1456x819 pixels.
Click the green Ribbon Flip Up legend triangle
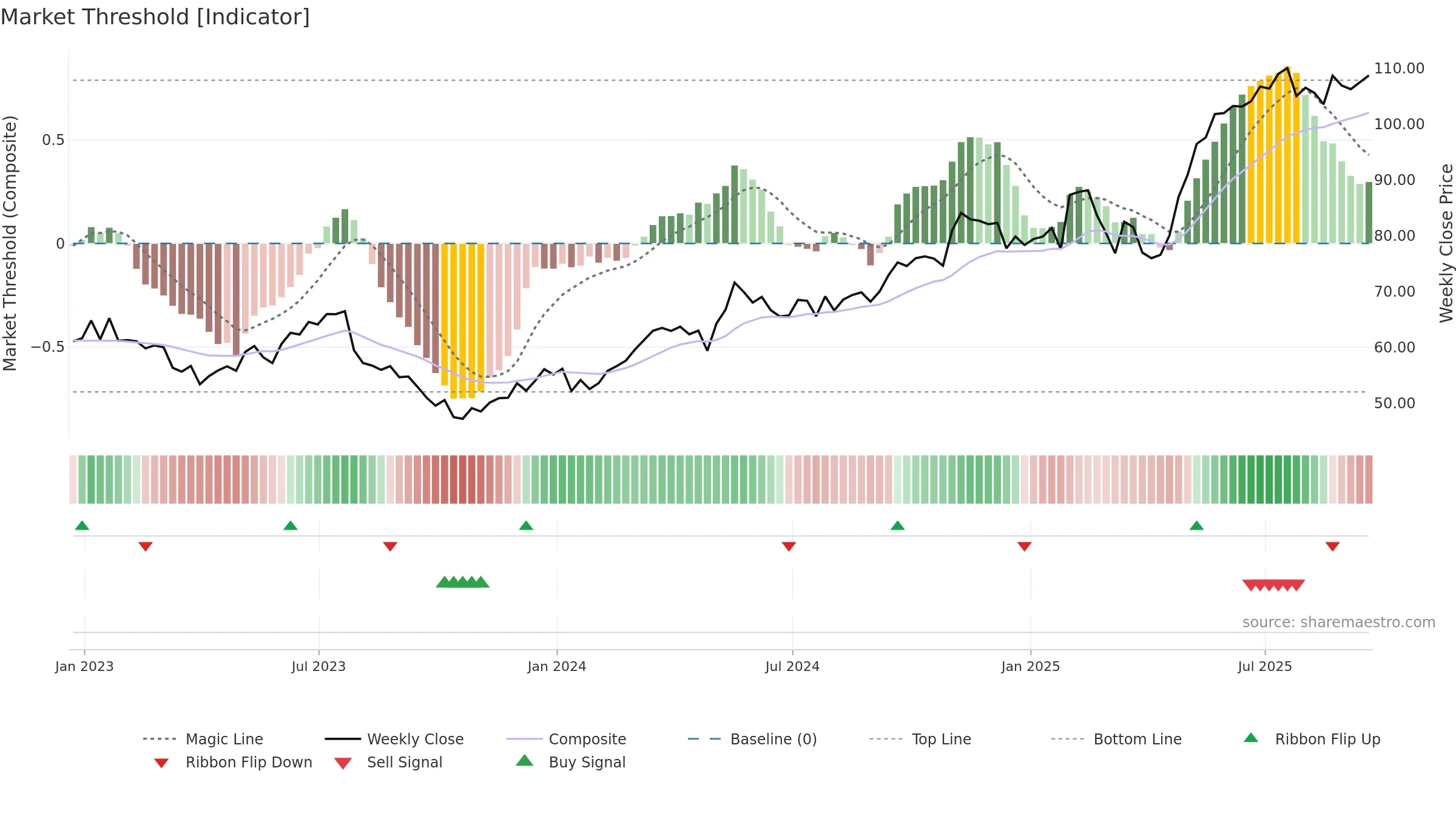point(1251,738)
